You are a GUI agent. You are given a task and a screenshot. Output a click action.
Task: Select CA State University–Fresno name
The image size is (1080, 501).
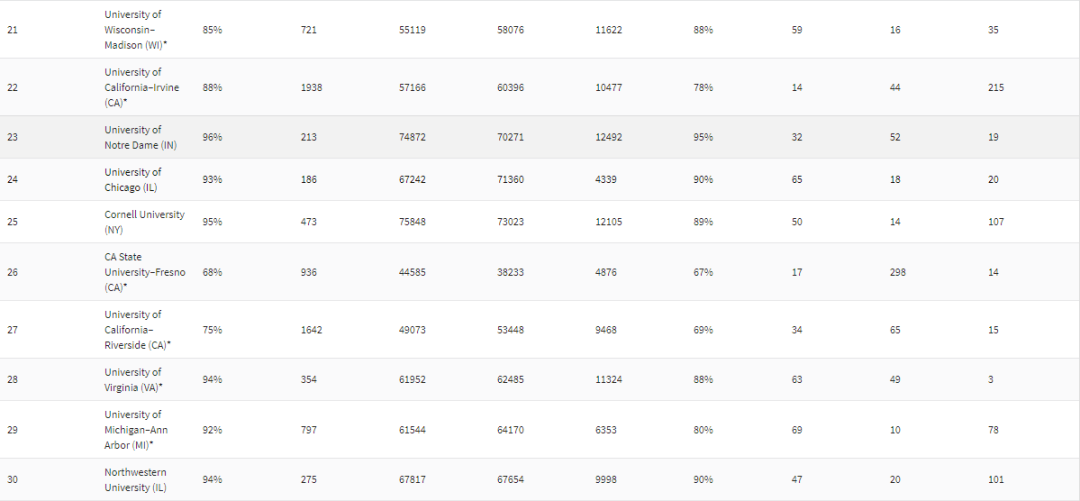[x=144, y=272]
